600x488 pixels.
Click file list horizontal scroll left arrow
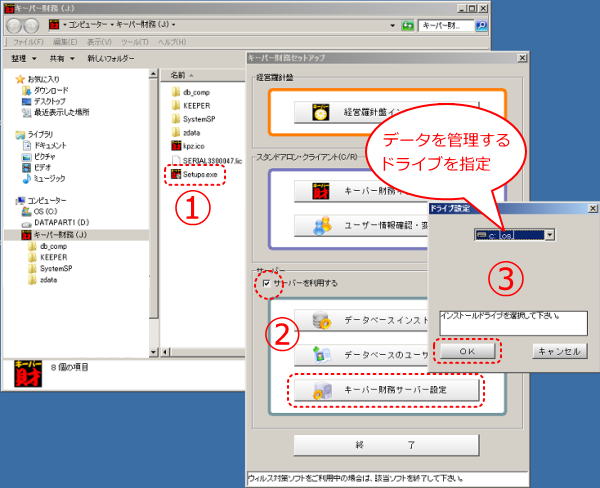pos(165,352)
